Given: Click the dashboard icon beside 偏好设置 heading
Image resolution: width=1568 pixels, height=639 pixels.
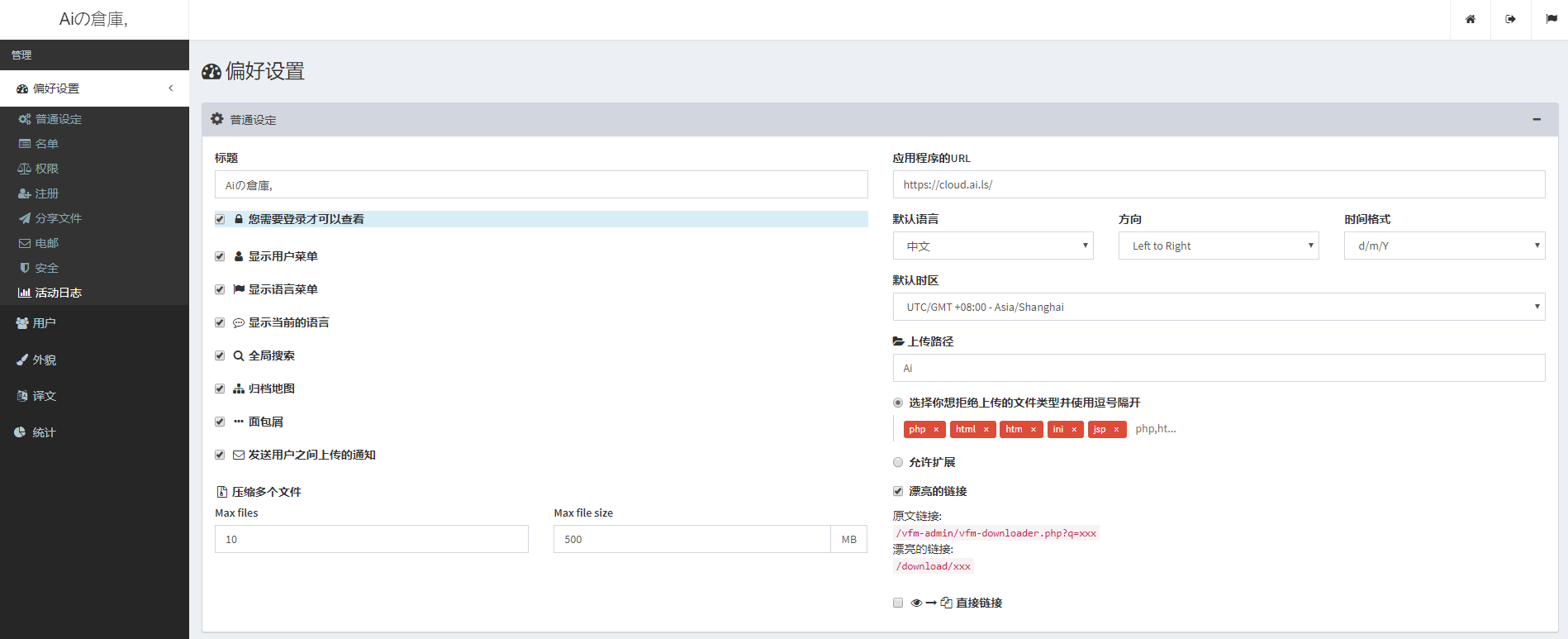Looking at the screenshot, I should [211, 72].
